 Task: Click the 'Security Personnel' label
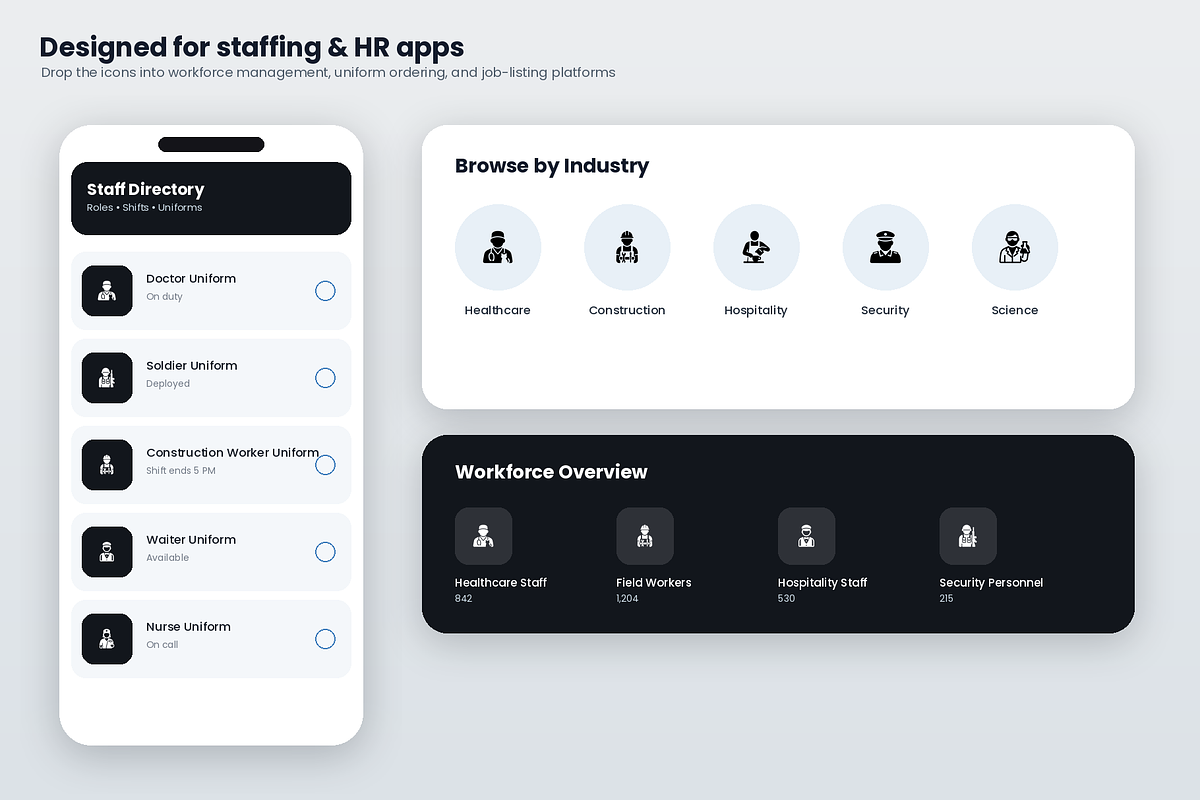(x=991, y=583)
